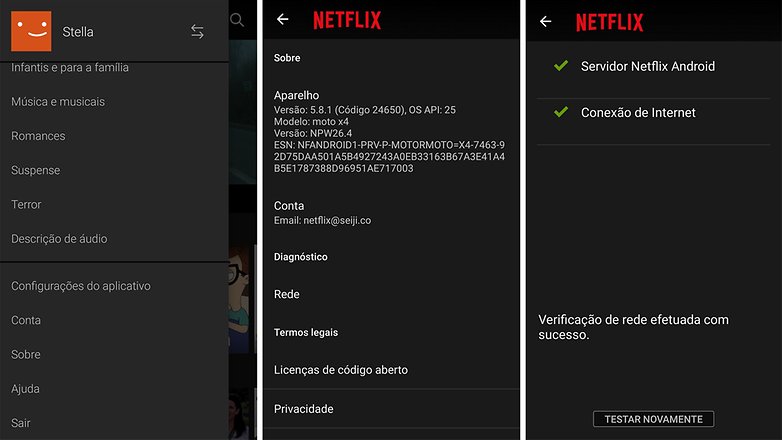
Task: Select the Aparelho device info entry
Action: 391,132
